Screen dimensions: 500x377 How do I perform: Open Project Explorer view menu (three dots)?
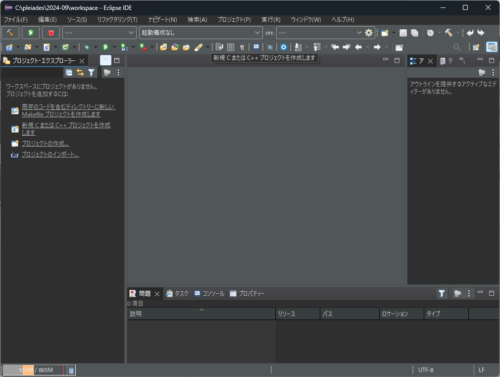tap(118, 72)
